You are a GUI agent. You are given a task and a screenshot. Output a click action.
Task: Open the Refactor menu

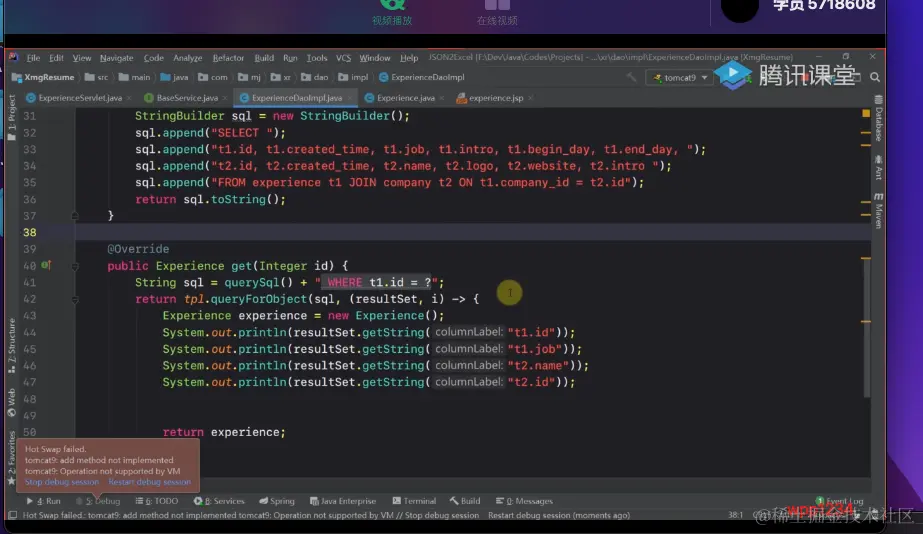(x=228, y=58)
